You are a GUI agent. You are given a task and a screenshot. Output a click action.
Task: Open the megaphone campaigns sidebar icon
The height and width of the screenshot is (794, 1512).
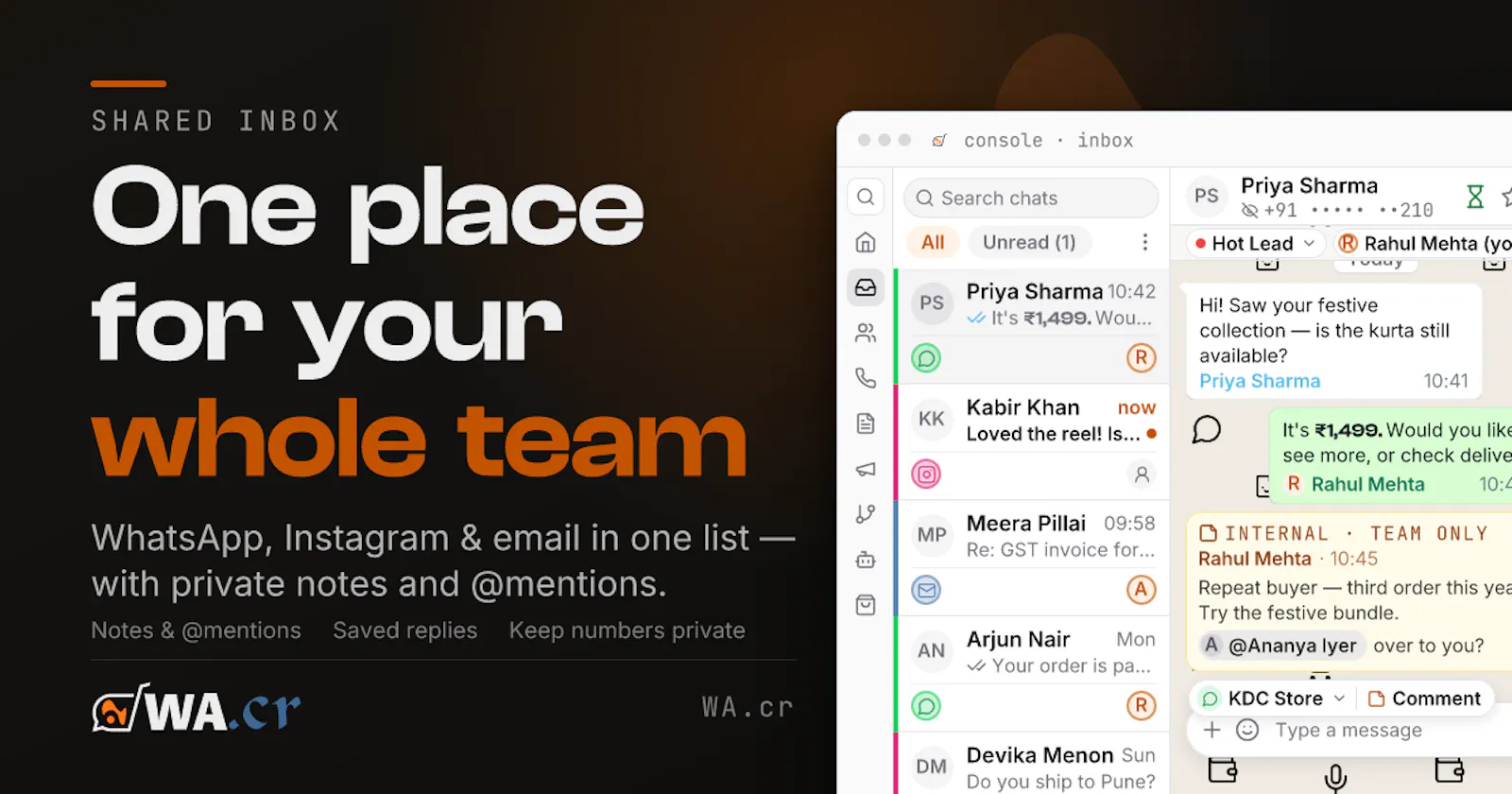pos(866,469)
